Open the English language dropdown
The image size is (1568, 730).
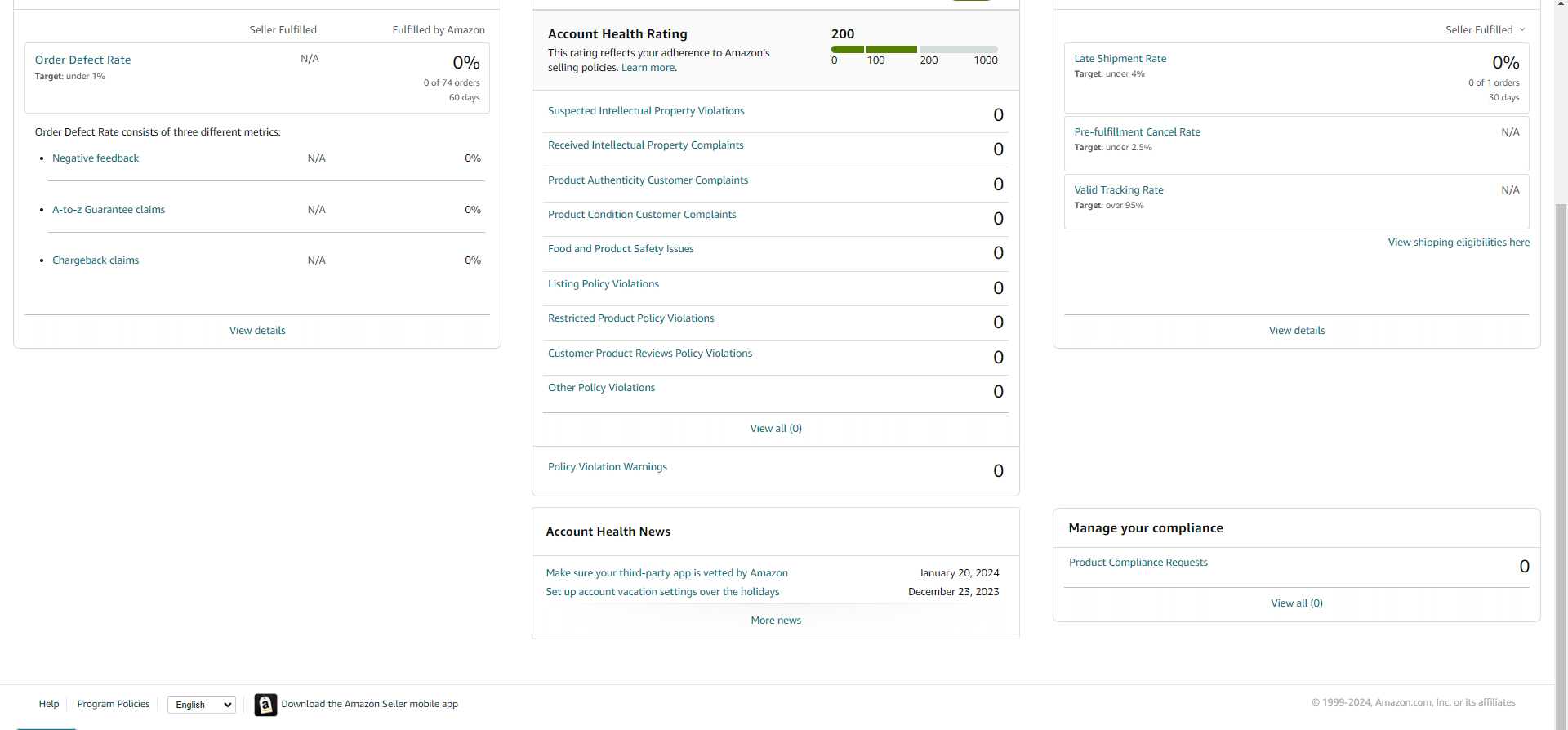202,705
